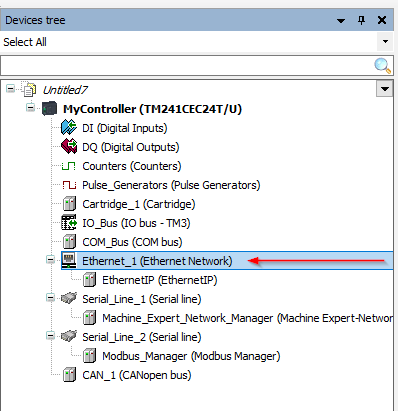Screen dimensions: 398x411
Task: Open the Select All dropdown arrow
Action: tap(385, 42)
